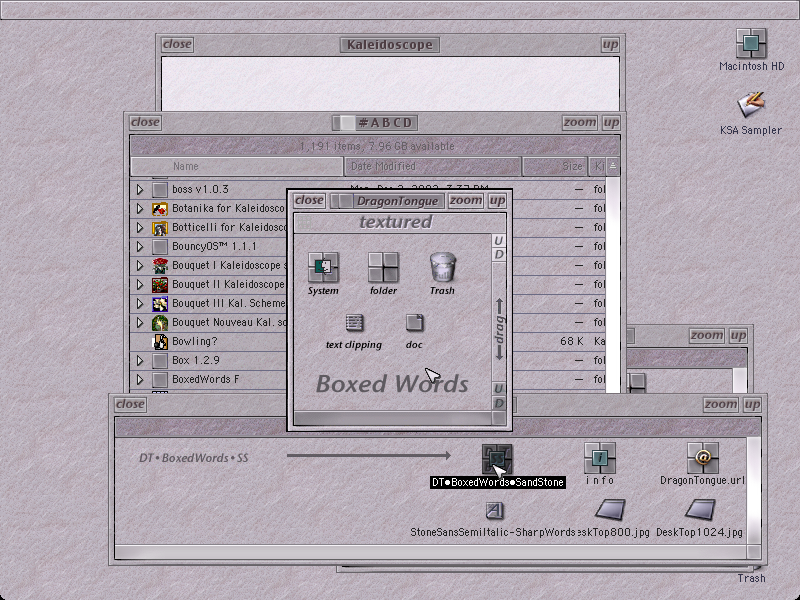Select the doc file icon
800x600 pixels.
pos(414,323)
